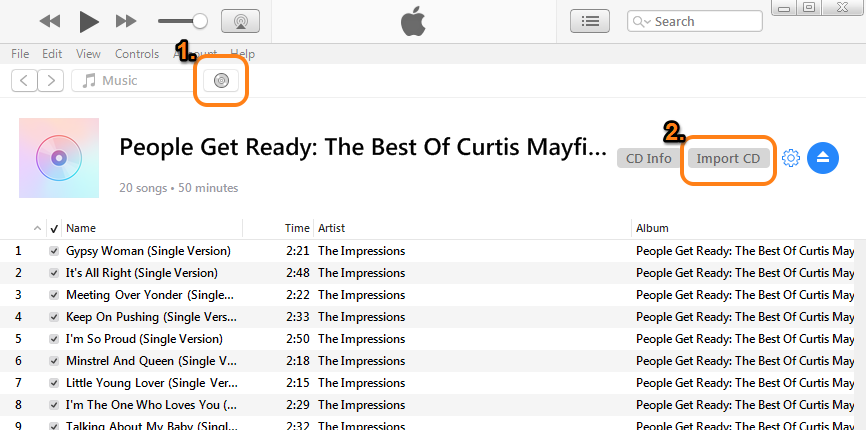Click the 20 songs • 50 minutes summary
Viewport: 866px width, 430px height.
click(178, 188)
